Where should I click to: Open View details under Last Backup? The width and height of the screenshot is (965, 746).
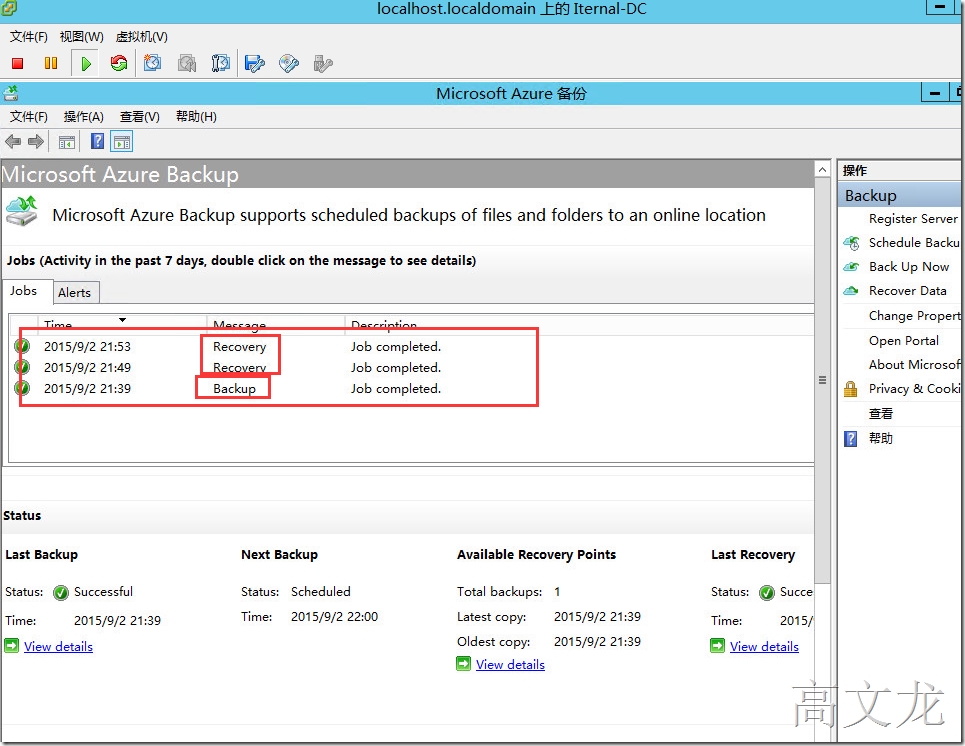tap(58, 646)
